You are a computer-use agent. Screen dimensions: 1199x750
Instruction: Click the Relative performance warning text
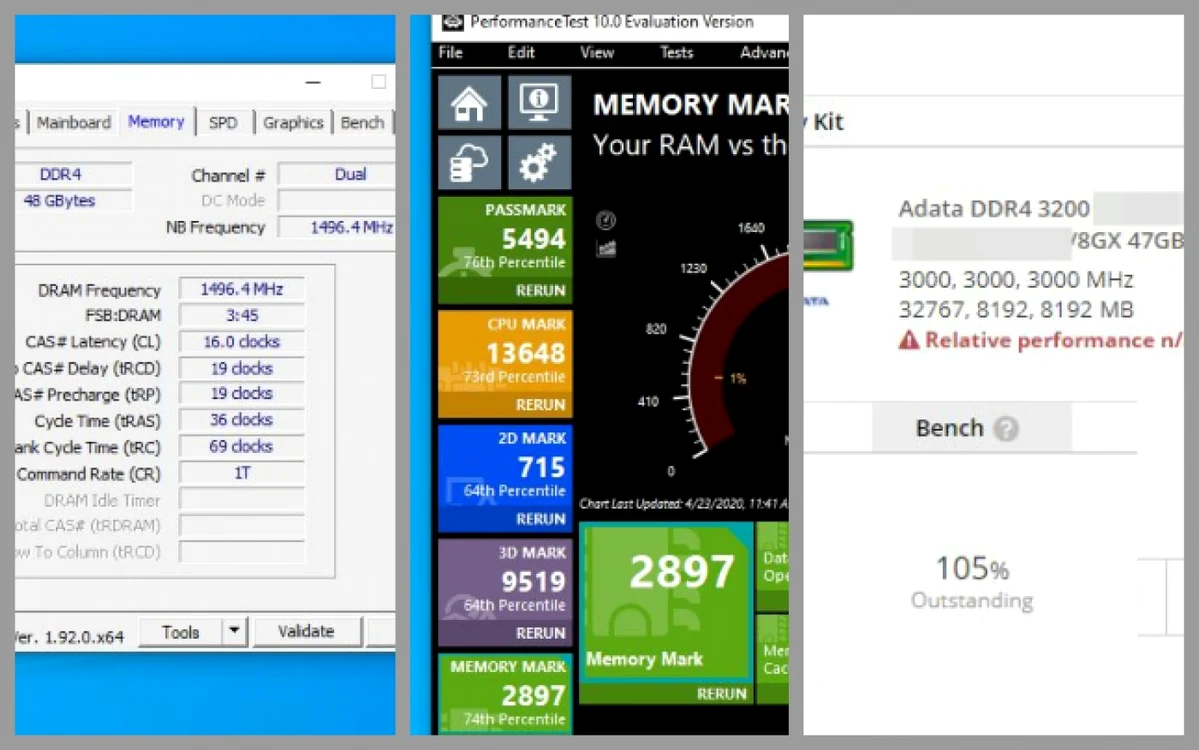1054,340
